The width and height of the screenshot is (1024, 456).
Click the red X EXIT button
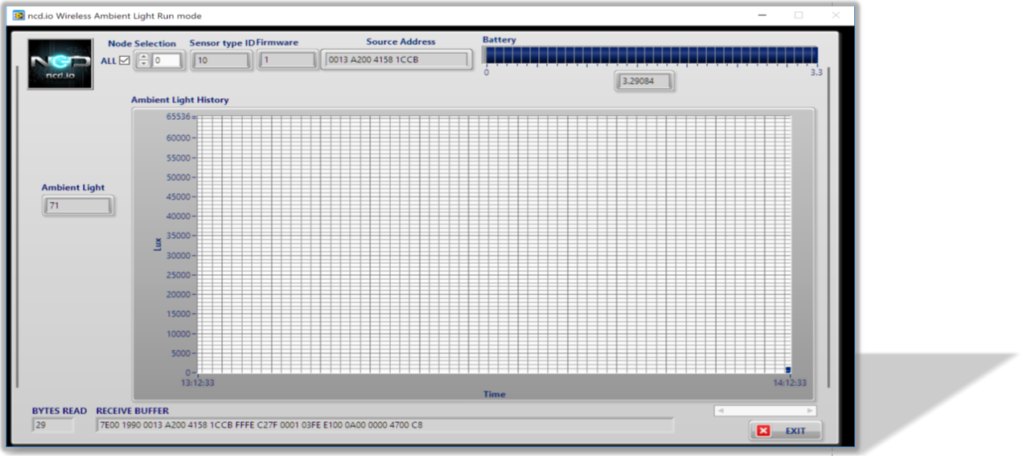pyautogui.click(x=786, y=431)
